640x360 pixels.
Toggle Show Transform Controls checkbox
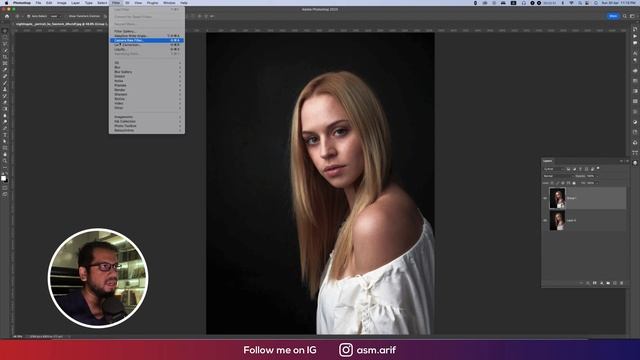pos(66,16)
